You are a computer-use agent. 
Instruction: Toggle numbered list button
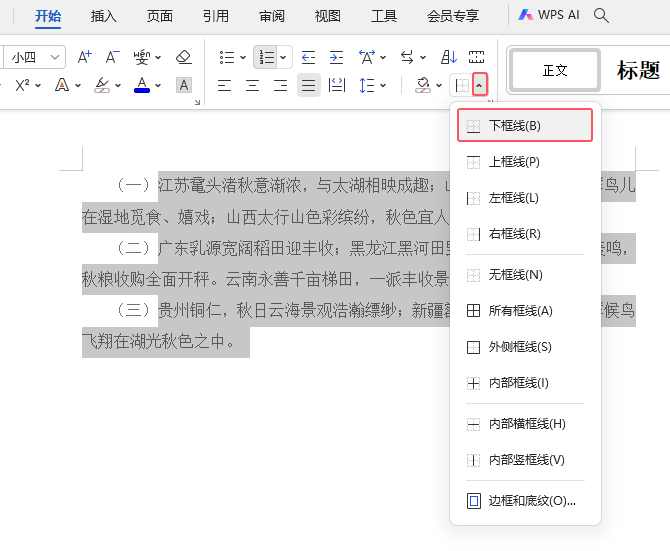[x=267, y=57]
